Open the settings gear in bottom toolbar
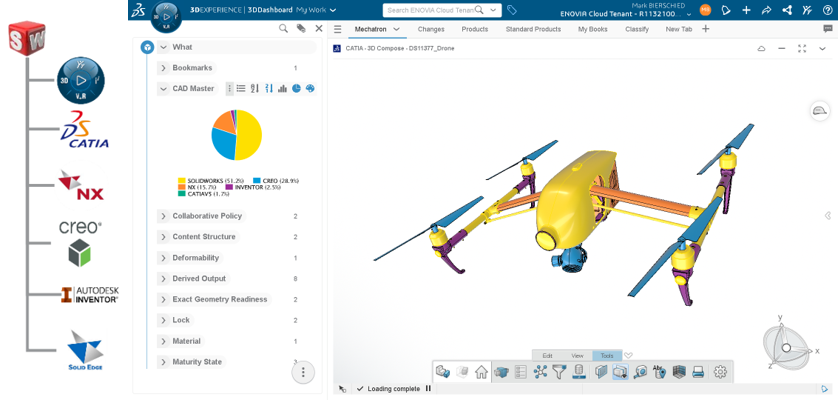838x400 pixels. tap(720, 372)
